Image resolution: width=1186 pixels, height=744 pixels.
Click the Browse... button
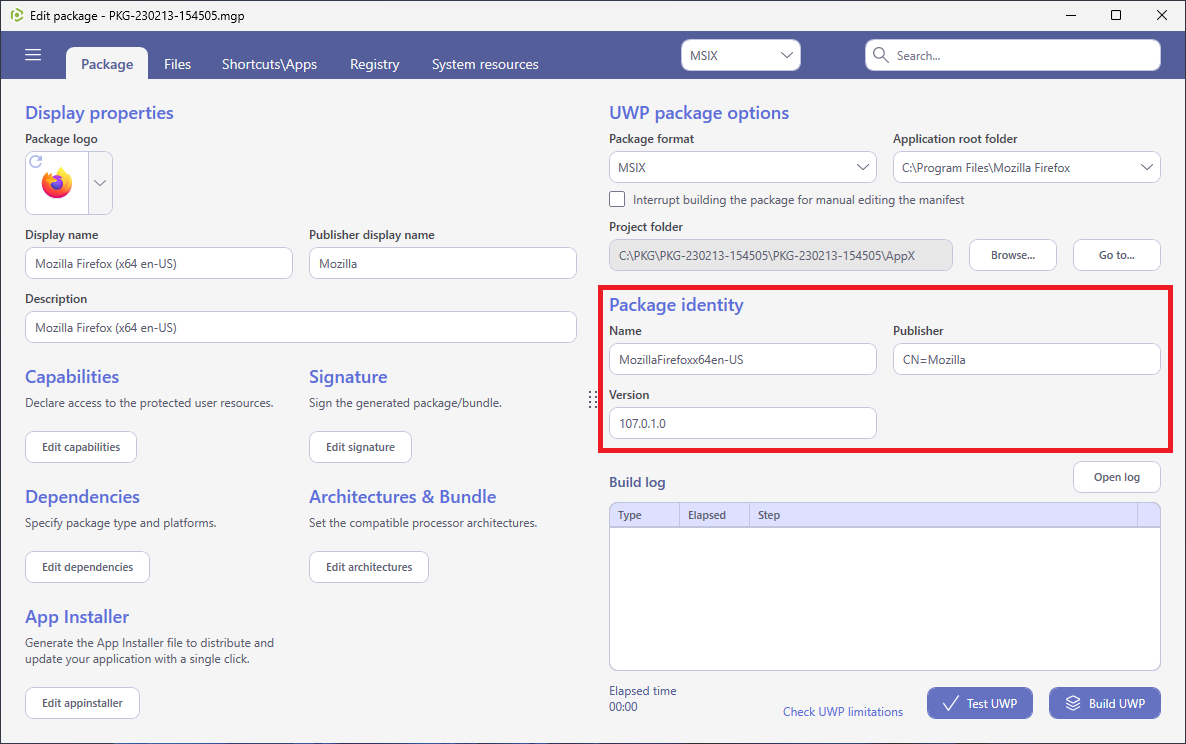click(1013, 256)
